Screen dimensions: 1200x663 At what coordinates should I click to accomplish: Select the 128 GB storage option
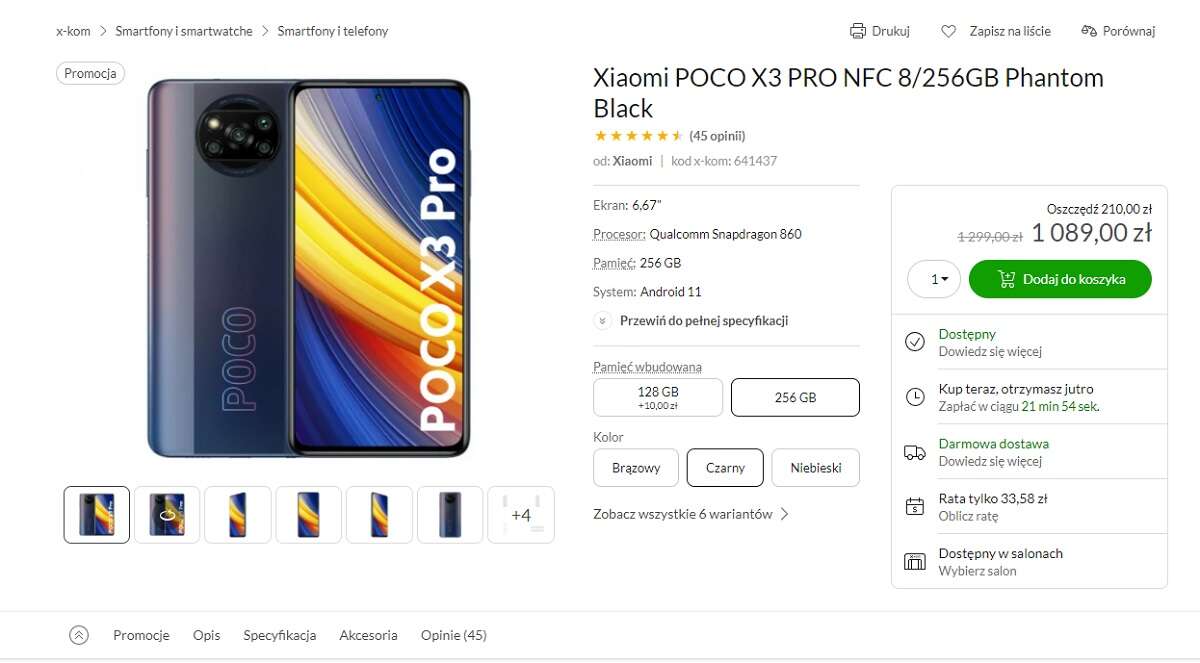tap(658, 397)
